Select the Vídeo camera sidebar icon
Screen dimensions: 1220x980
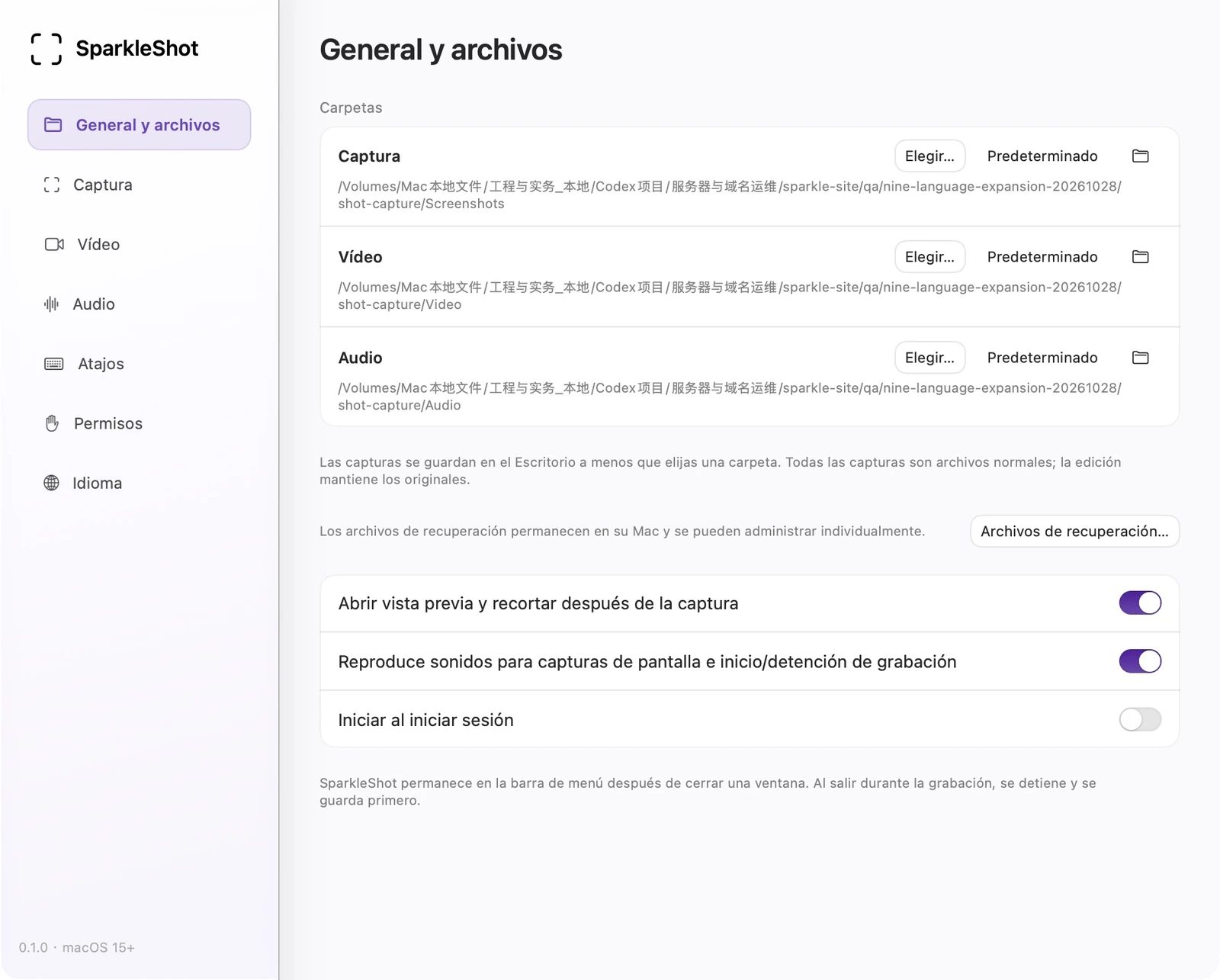click(x=54, y=245)
